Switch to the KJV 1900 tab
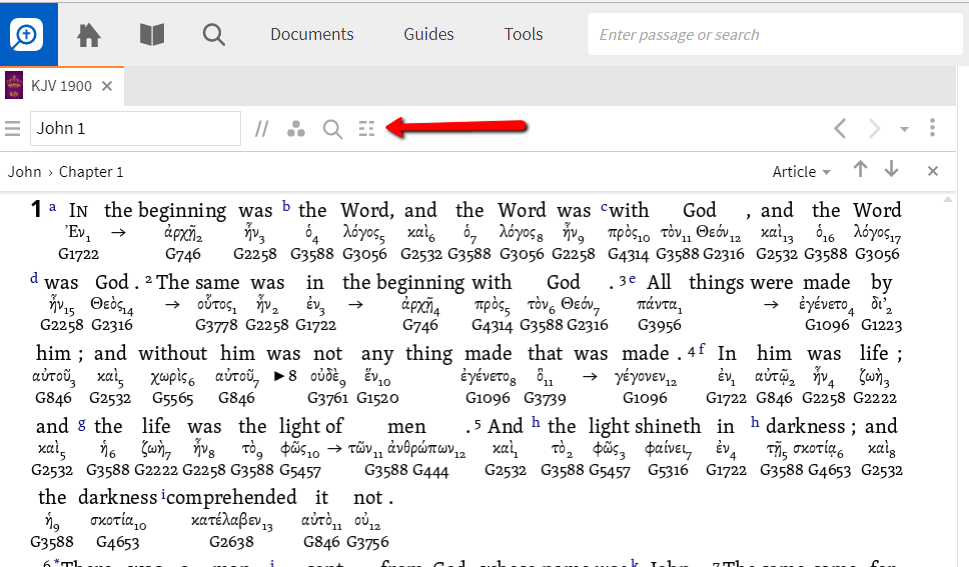This screenshot has width=969, height=567. (x=61, y=86)
